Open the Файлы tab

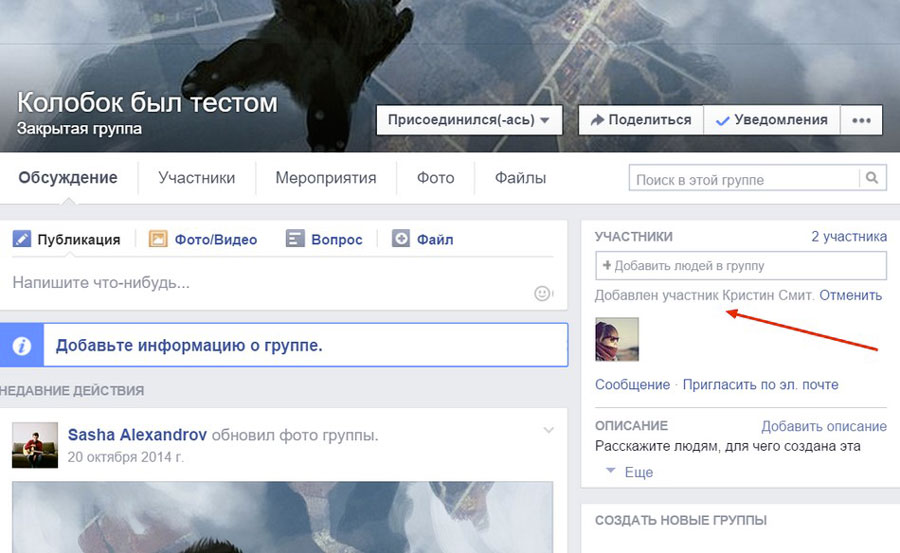521,178
